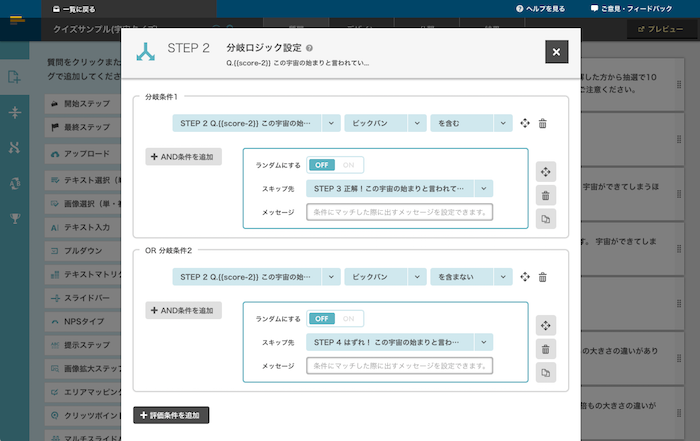Delete the 分岐条件2 condition row with trash icon

[x=543, y=277]
